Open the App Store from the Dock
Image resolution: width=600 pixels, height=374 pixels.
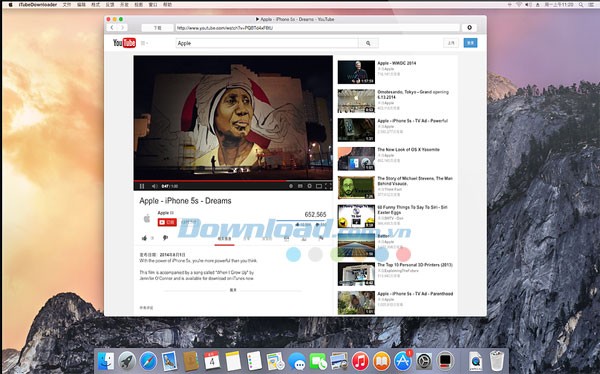403,361
